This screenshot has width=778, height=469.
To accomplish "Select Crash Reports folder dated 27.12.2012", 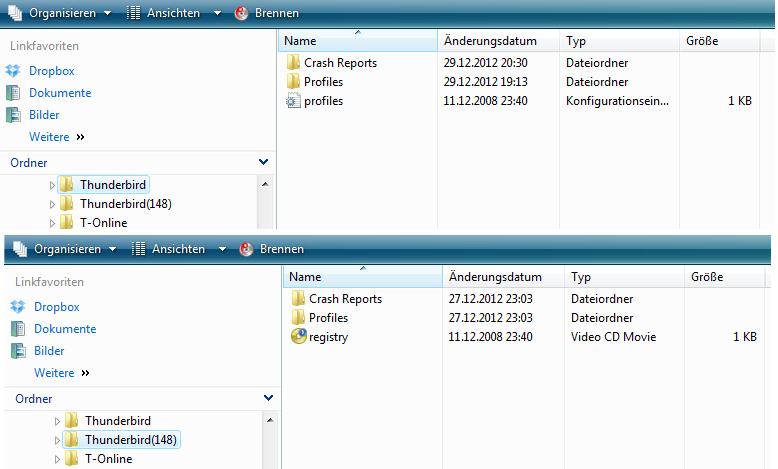I will [x=336, y=298].
